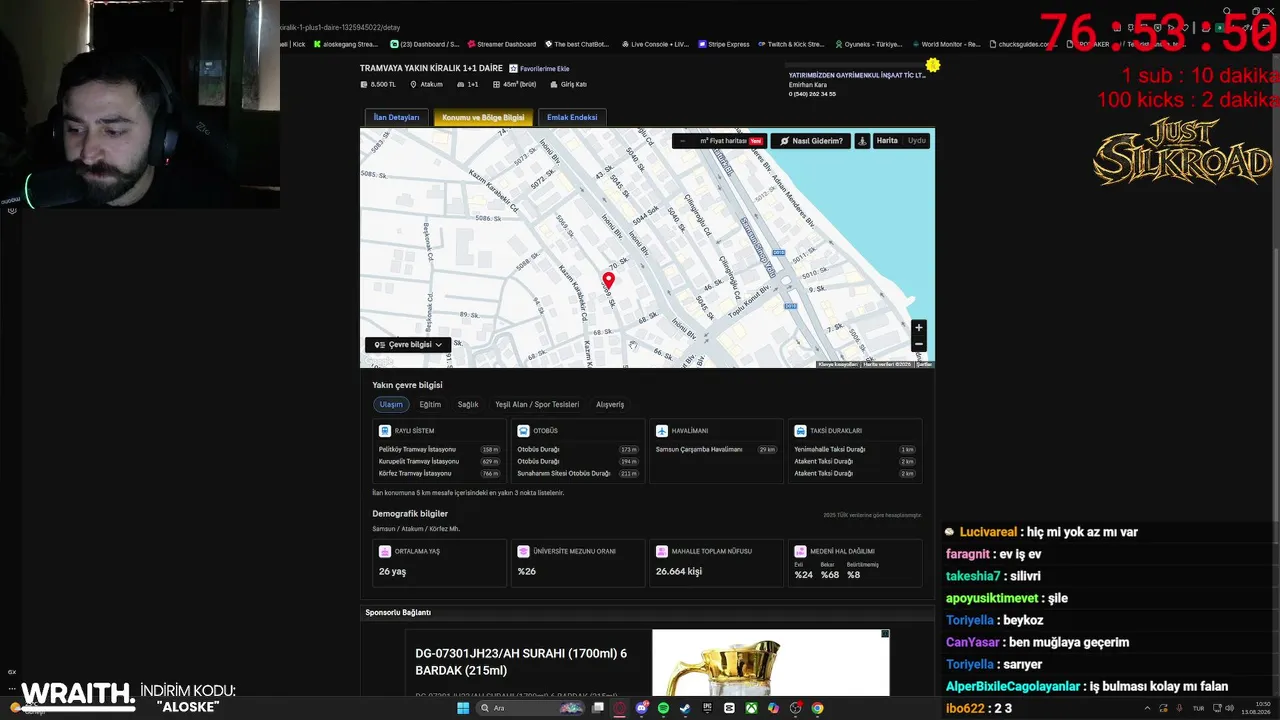The width and height of the screenshot is (1280, 720).
Task: Open Google Chrome from the taskbar
Action: (x=817, y=708)
